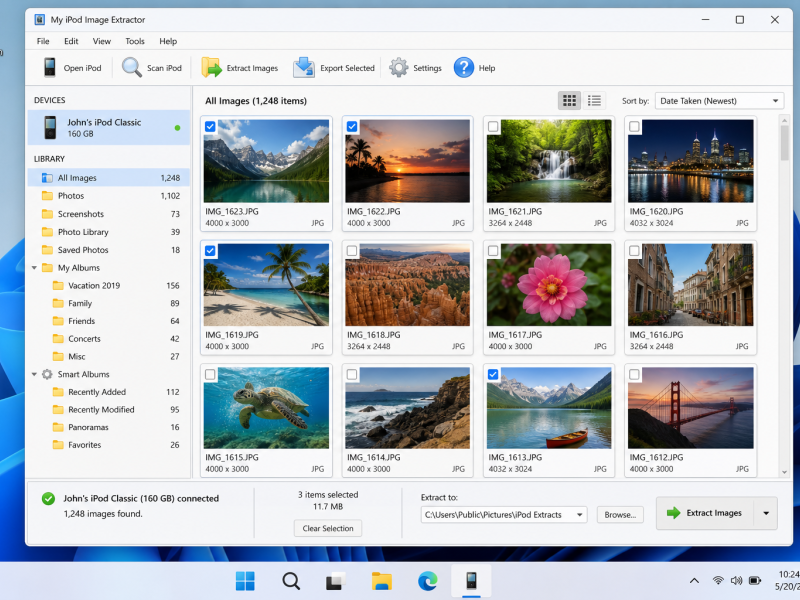Screen dimensions: 800x600
Task: Check the IMG_1617.JPG checkbox
Action: tap(493, 251)
